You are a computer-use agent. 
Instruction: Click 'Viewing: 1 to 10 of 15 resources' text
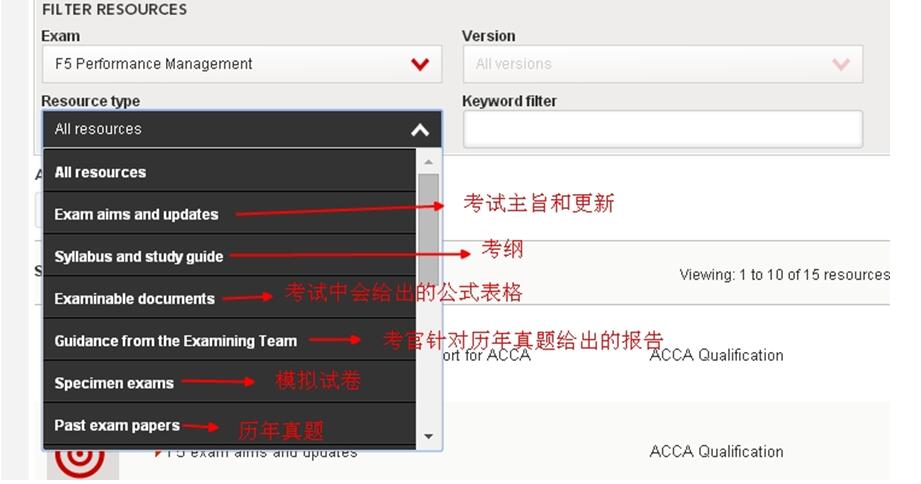784,275
